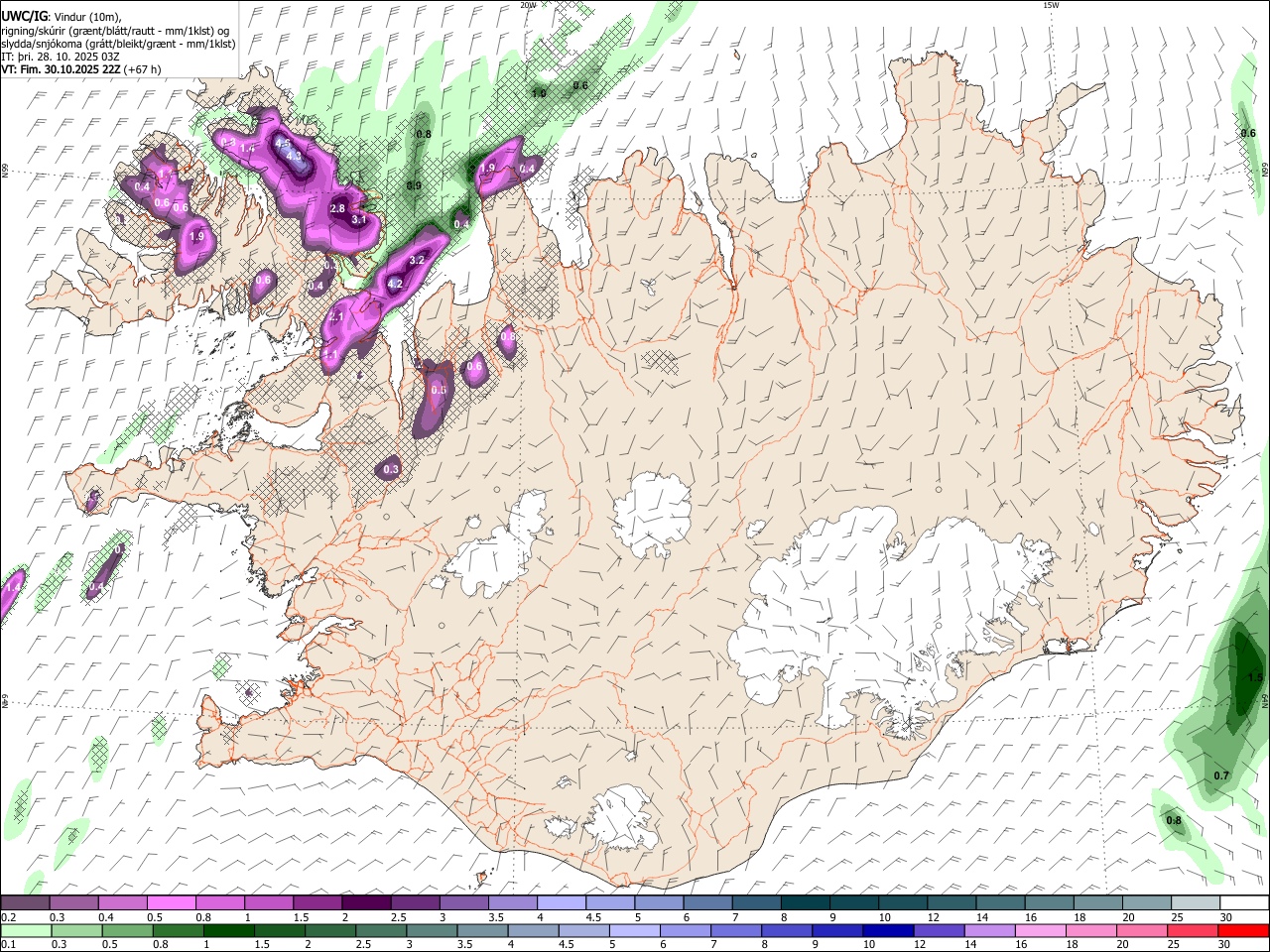Screen dimensions: 1270x952
Task: Click the round white Hofsjökull glacier in central Iceland
Action: [x=652, y=514]
